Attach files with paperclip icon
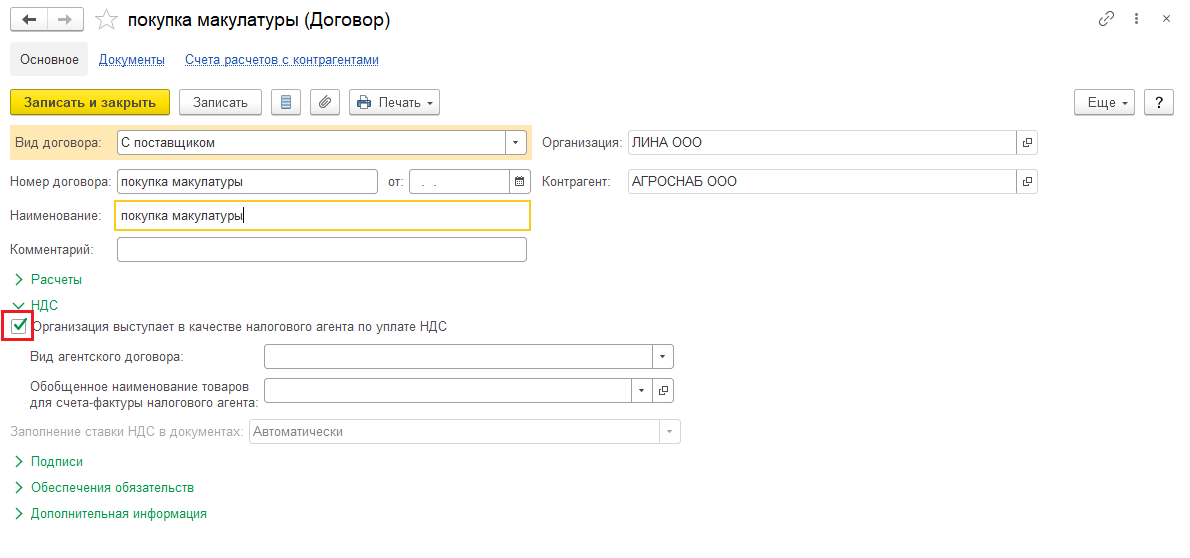 click(x=326, y=102)
